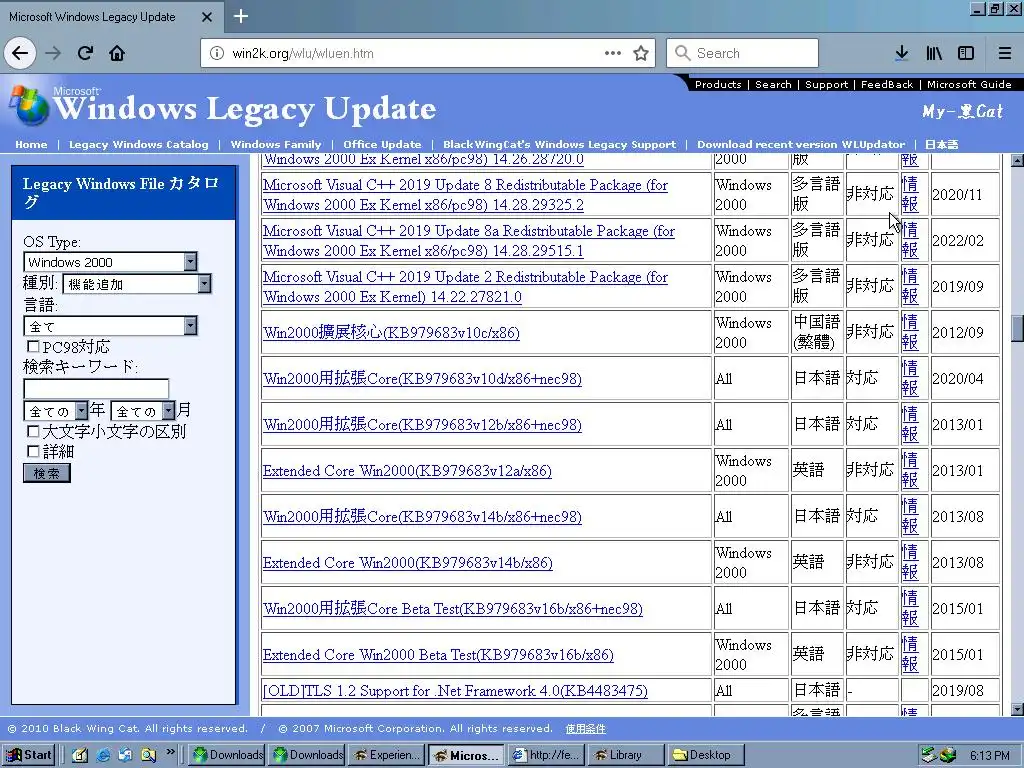This screenshot has height=768, width=1024.
Task: Switch to Library taskbar window
Action: (626, 755)
